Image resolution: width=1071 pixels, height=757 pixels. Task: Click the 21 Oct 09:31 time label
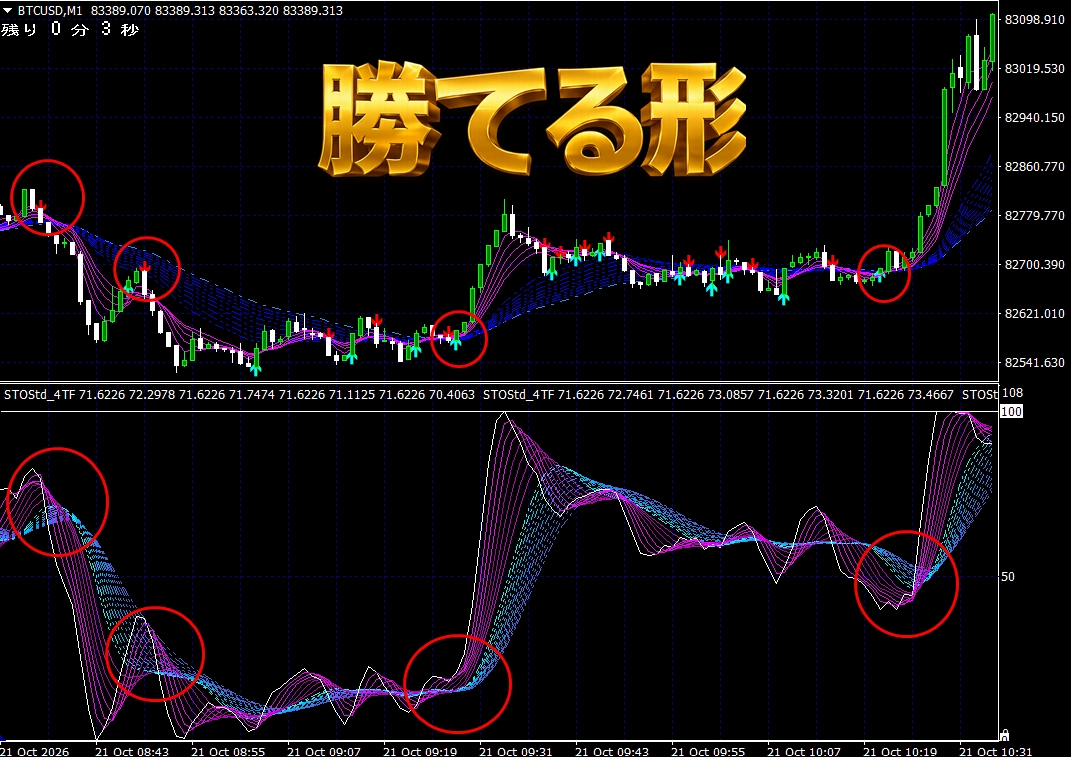[x=517, y=751]
